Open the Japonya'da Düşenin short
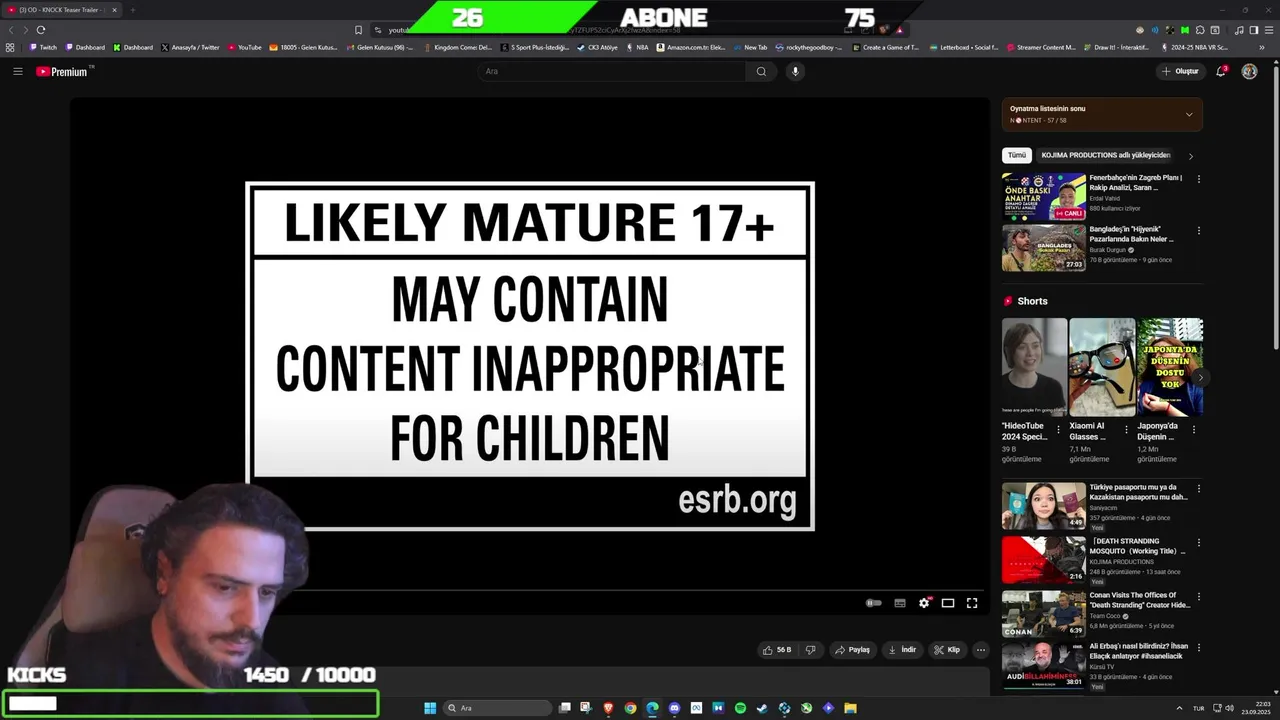Image resolution: width=1280 pixels, height=720 pixels. pyautogui.click(x=1170, y=367)
